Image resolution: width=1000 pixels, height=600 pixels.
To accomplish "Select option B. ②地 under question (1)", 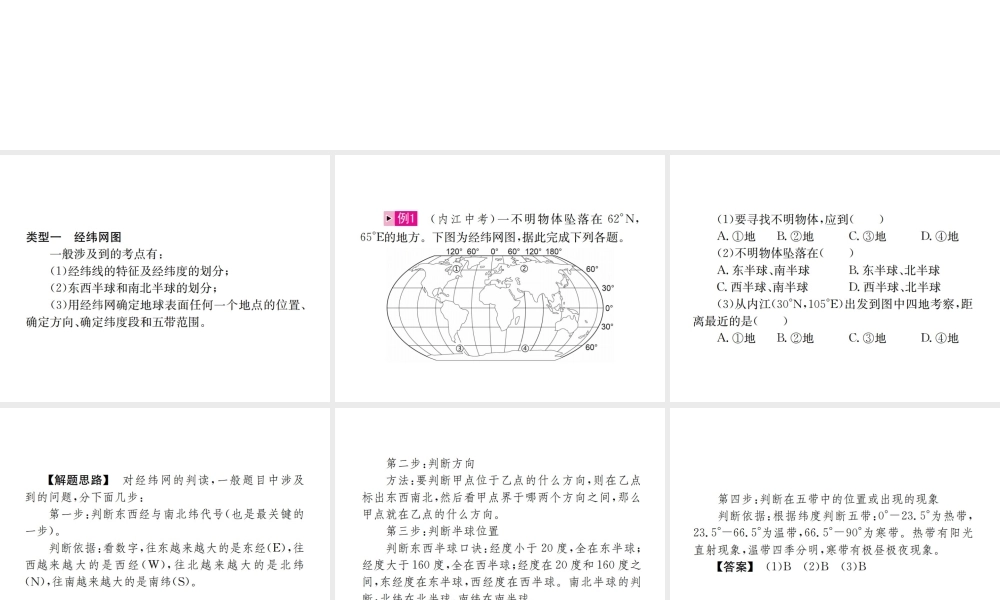I will pyautogui.click(x=795, y=237).
